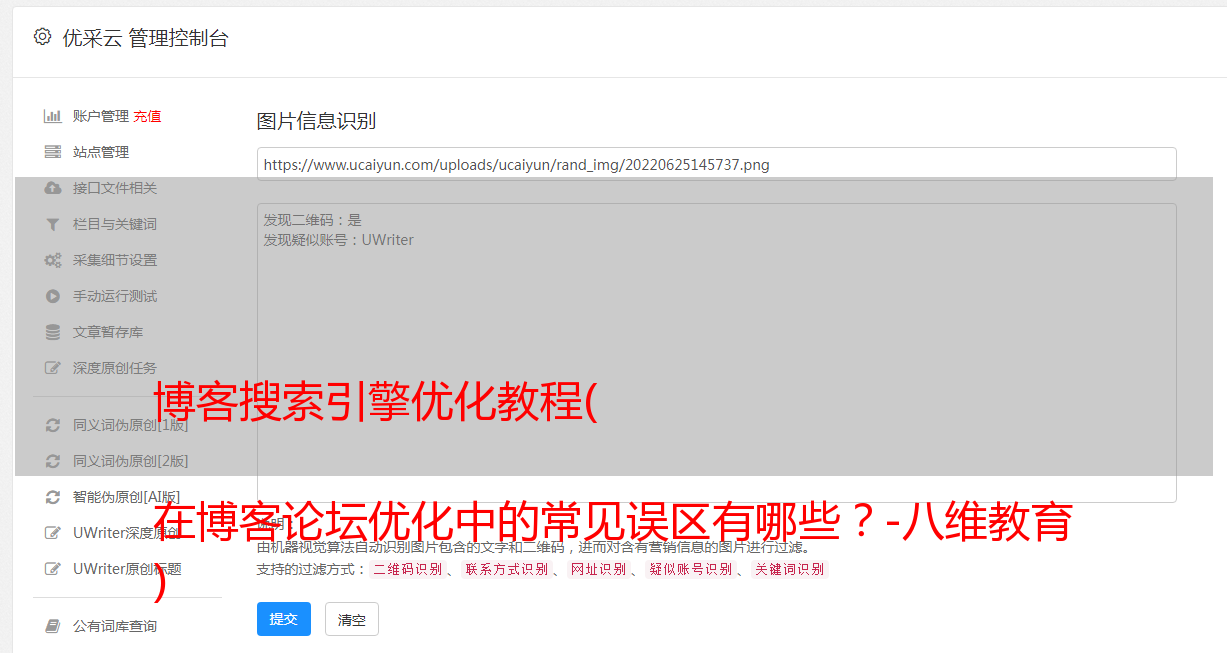Click the refresh icon for 同义词伪原创[1版]
Image resolution: width=1227 pixels, height=653 pixels.
click(53, 425)
